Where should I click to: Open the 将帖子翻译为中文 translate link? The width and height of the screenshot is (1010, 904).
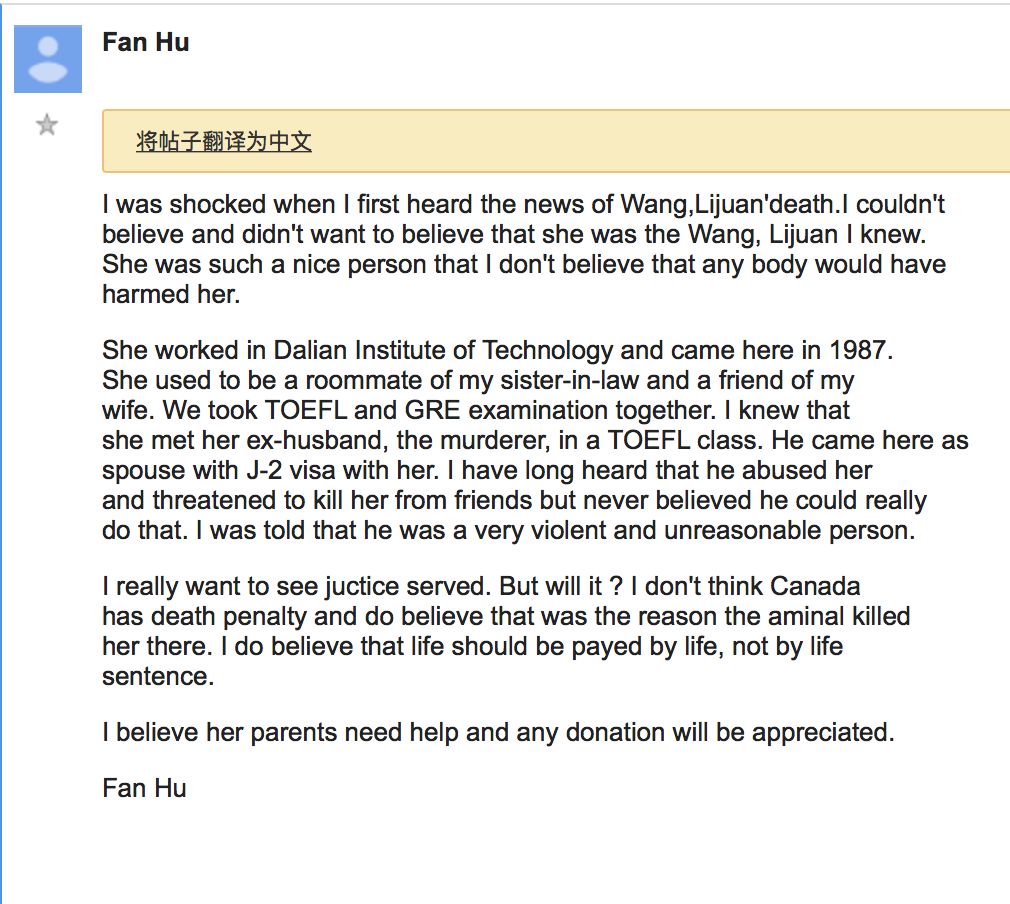pyautogui.click(x=224, y=141)
